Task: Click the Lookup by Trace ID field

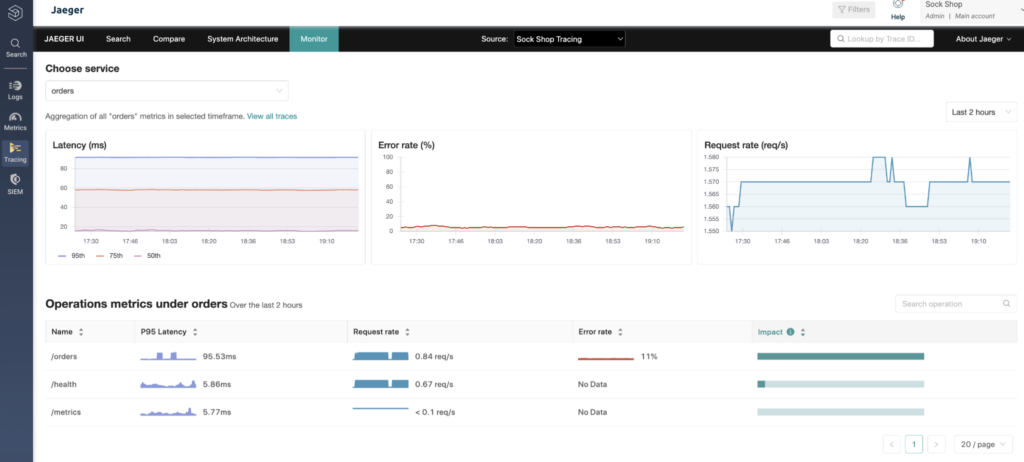Action: (882, 39)
